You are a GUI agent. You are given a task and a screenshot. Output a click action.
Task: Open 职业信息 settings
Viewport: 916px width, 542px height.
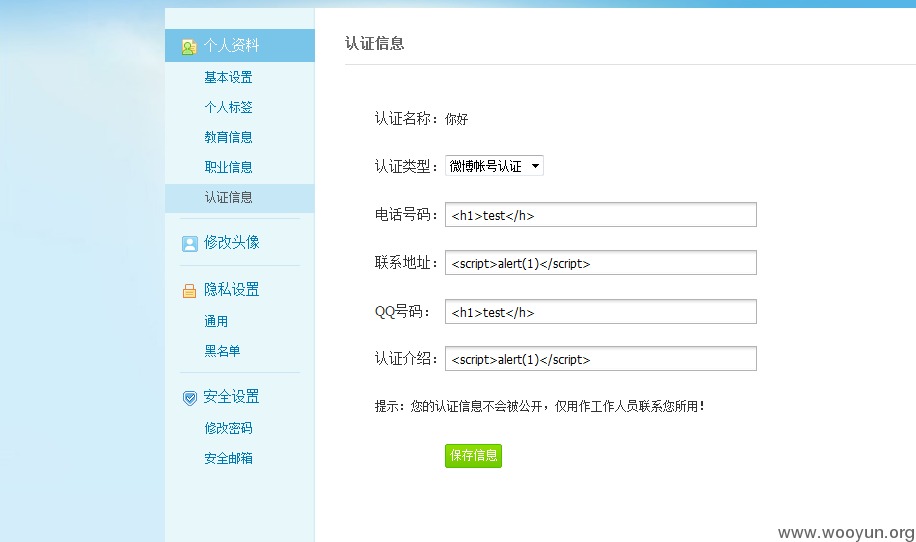tap(228, 168)
